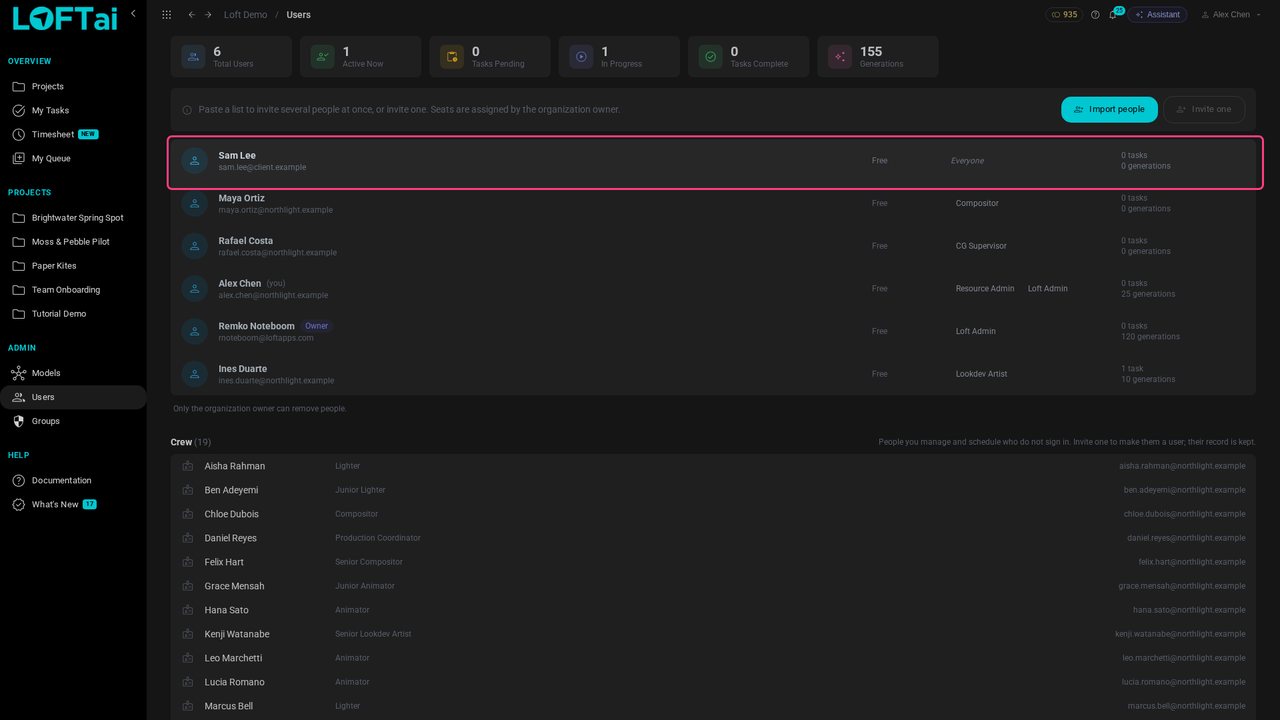
Task: Open Timesheet in the sidebar
Action: [x=73, y=134]
